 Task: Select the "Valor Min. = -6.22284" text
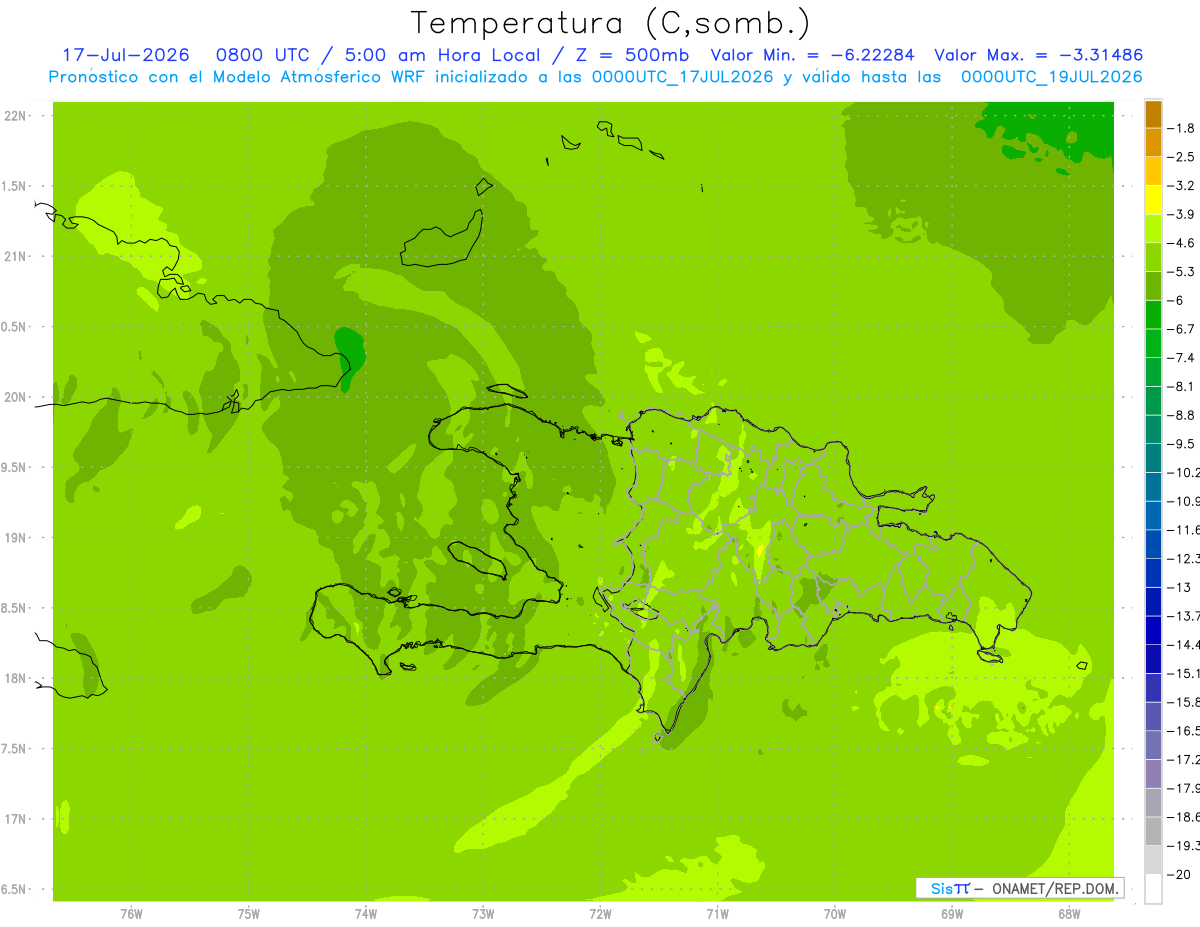(814, 55)
